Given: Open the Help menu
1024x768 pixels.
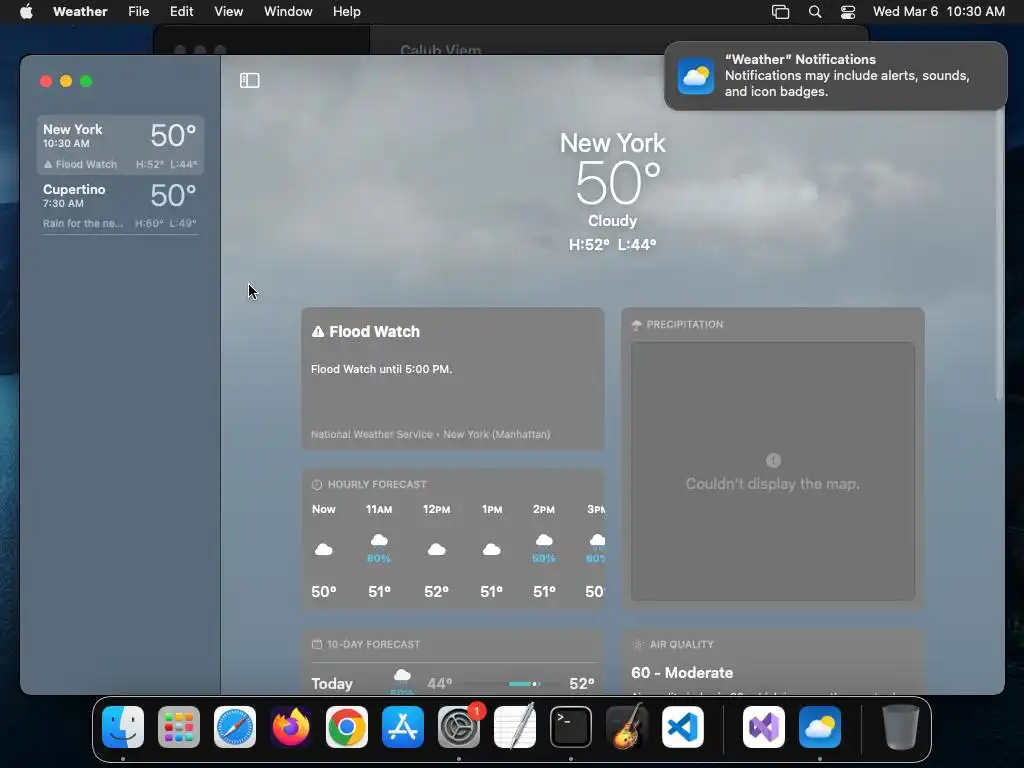Looking at the screenshot, I should click(x=346, y=11).
